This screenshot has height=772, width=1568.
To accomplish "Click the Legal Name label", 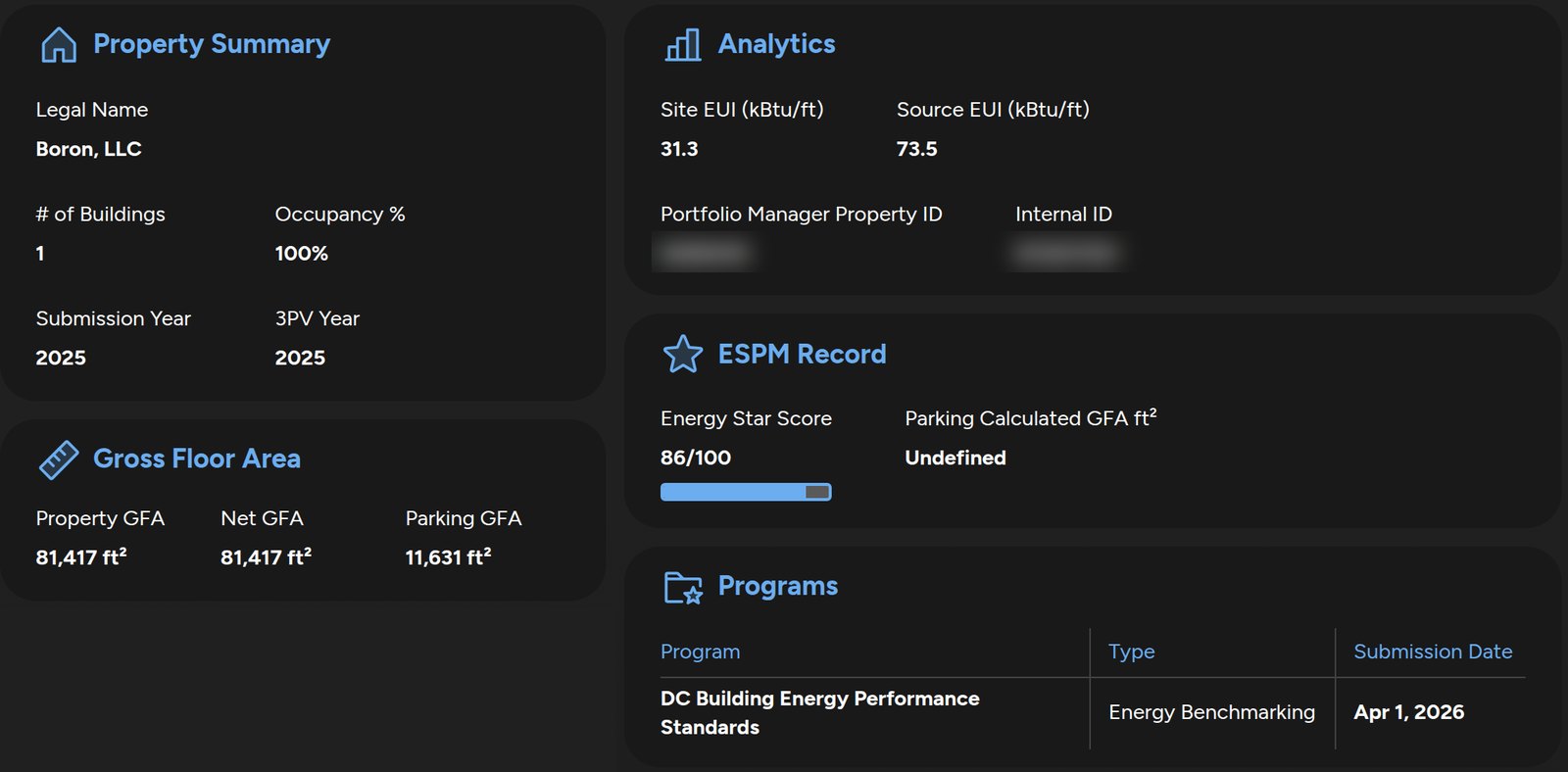I will [92, 110].
